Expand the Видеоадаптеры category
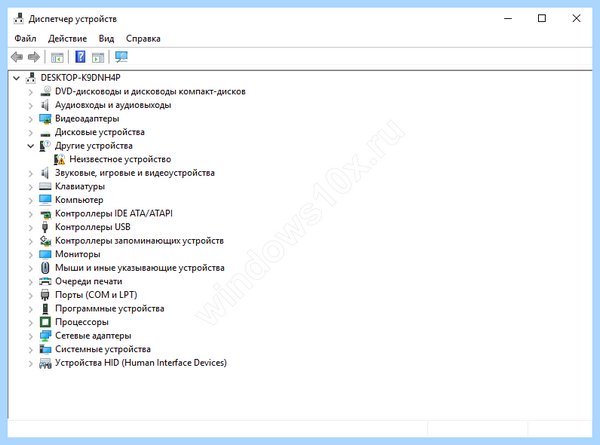This screenshot has width=600, height=445. pyautogui.click(x=31, y=119)
